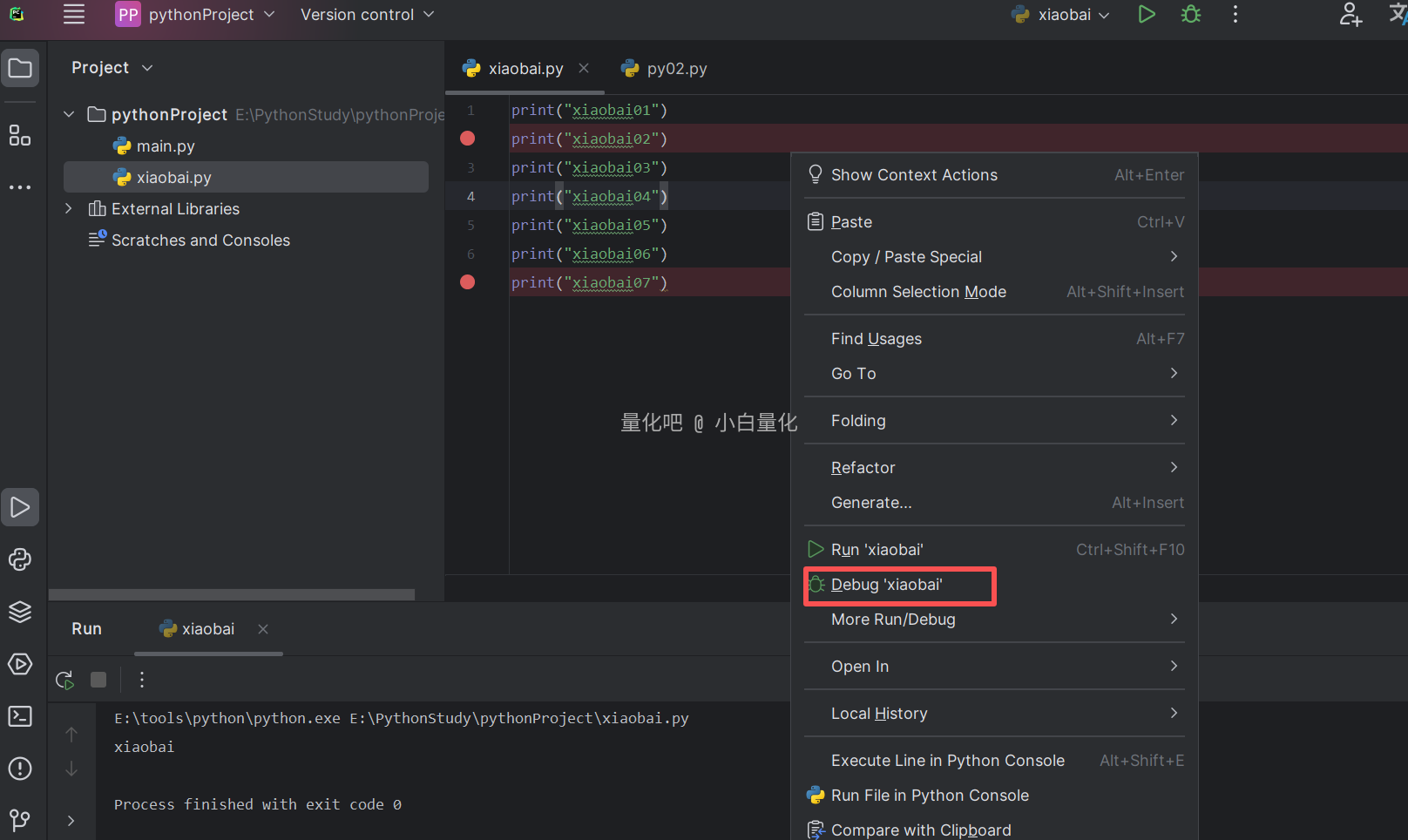Toggle off the breakpoint at print xiaobai07

468,282
